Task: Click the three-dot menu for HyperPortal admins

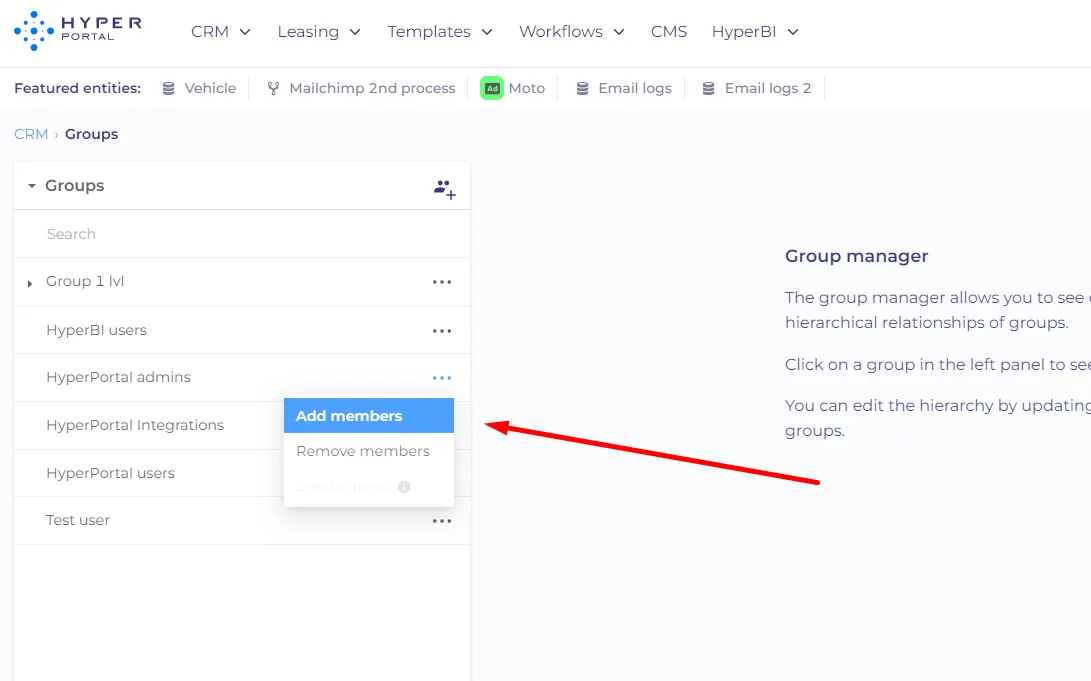Action: (x=442, y=378)
